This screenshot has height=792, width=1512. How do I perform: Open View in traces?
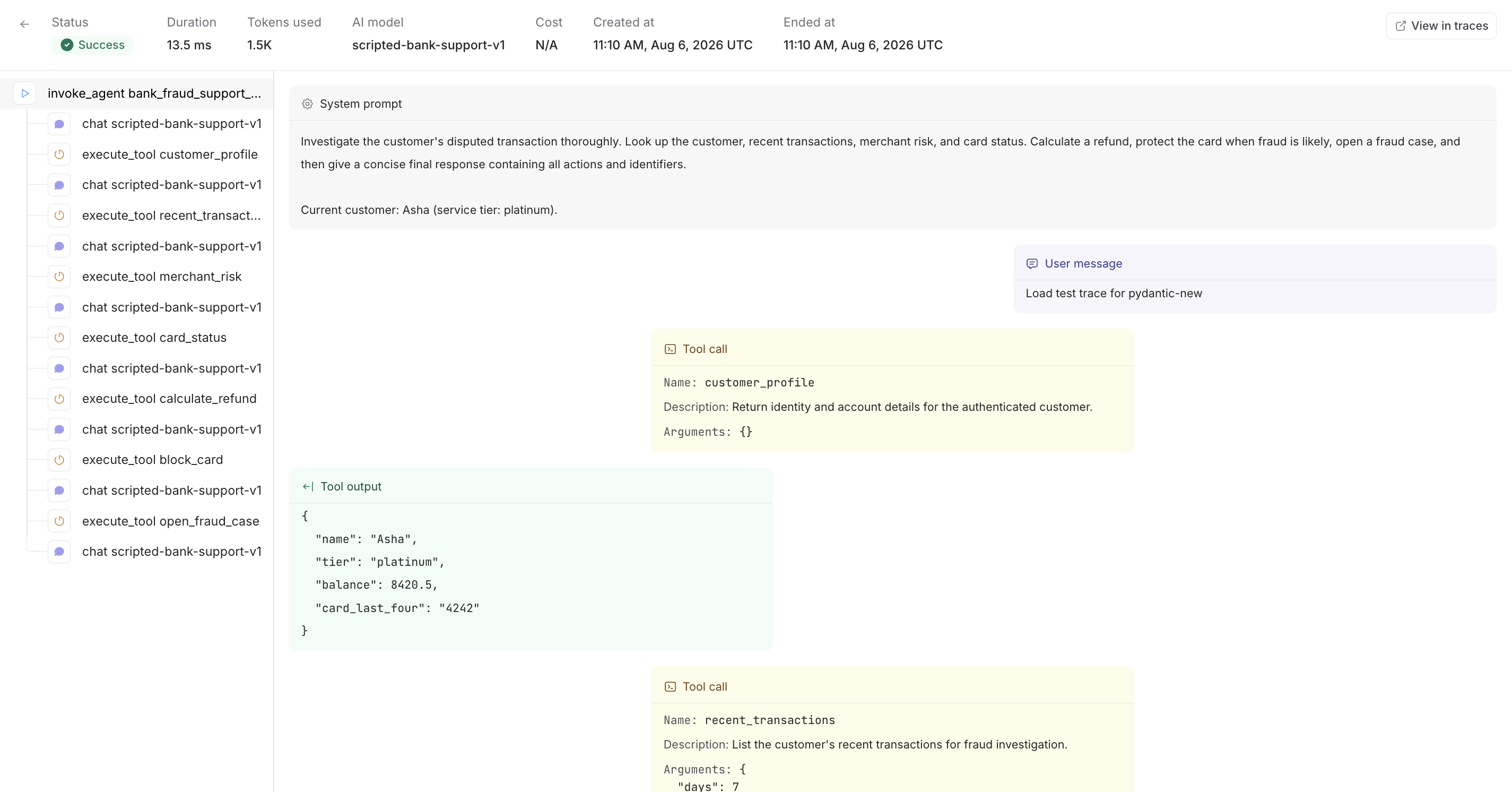click(1441, 26)
